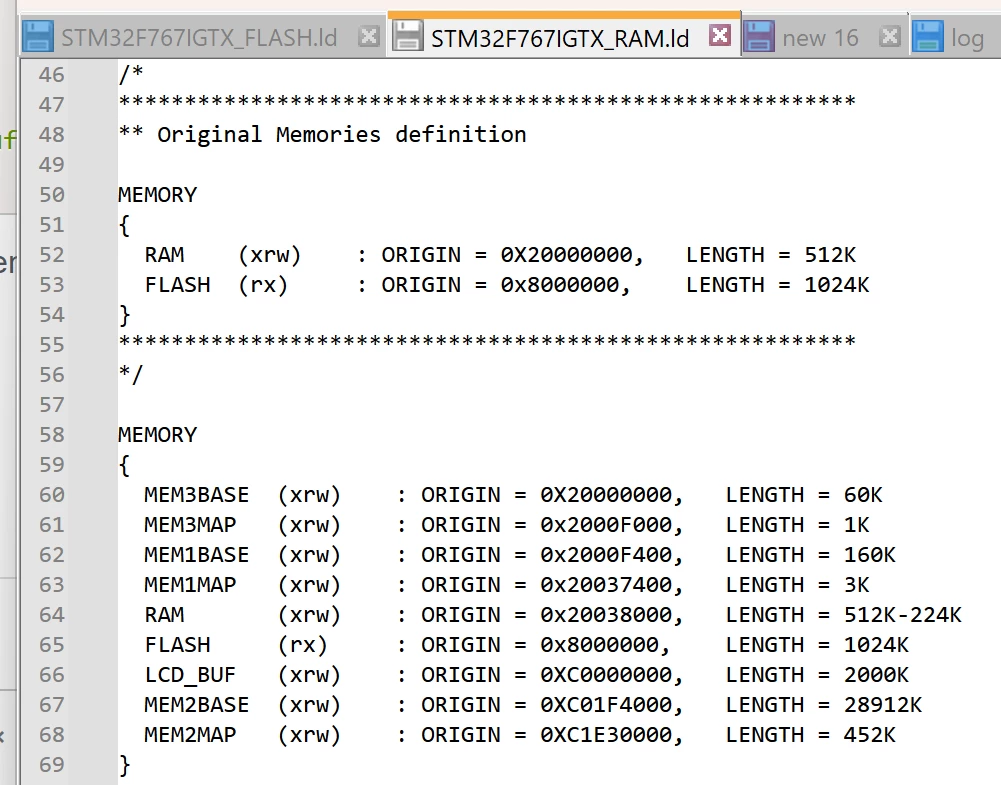Viewport: 1001px width, 785px height.
Task: Click MEM1BASE region name
Action: point(197,555)
